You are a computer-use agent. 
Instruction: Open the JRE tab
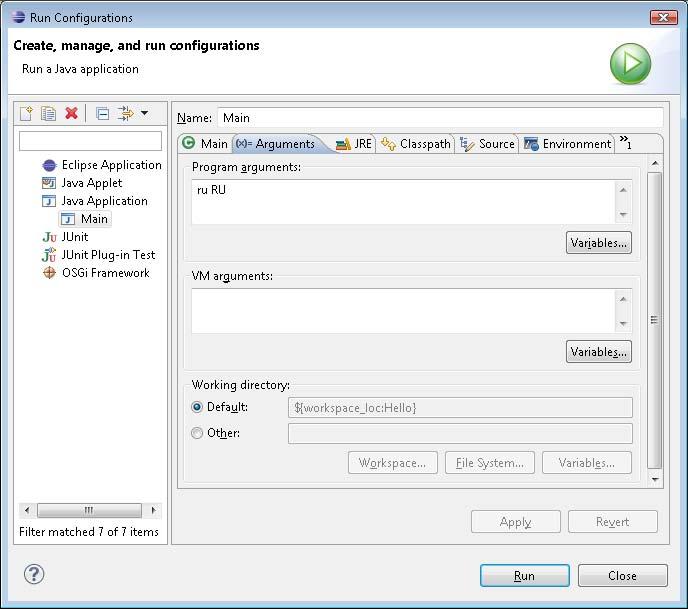click(354, 144)
